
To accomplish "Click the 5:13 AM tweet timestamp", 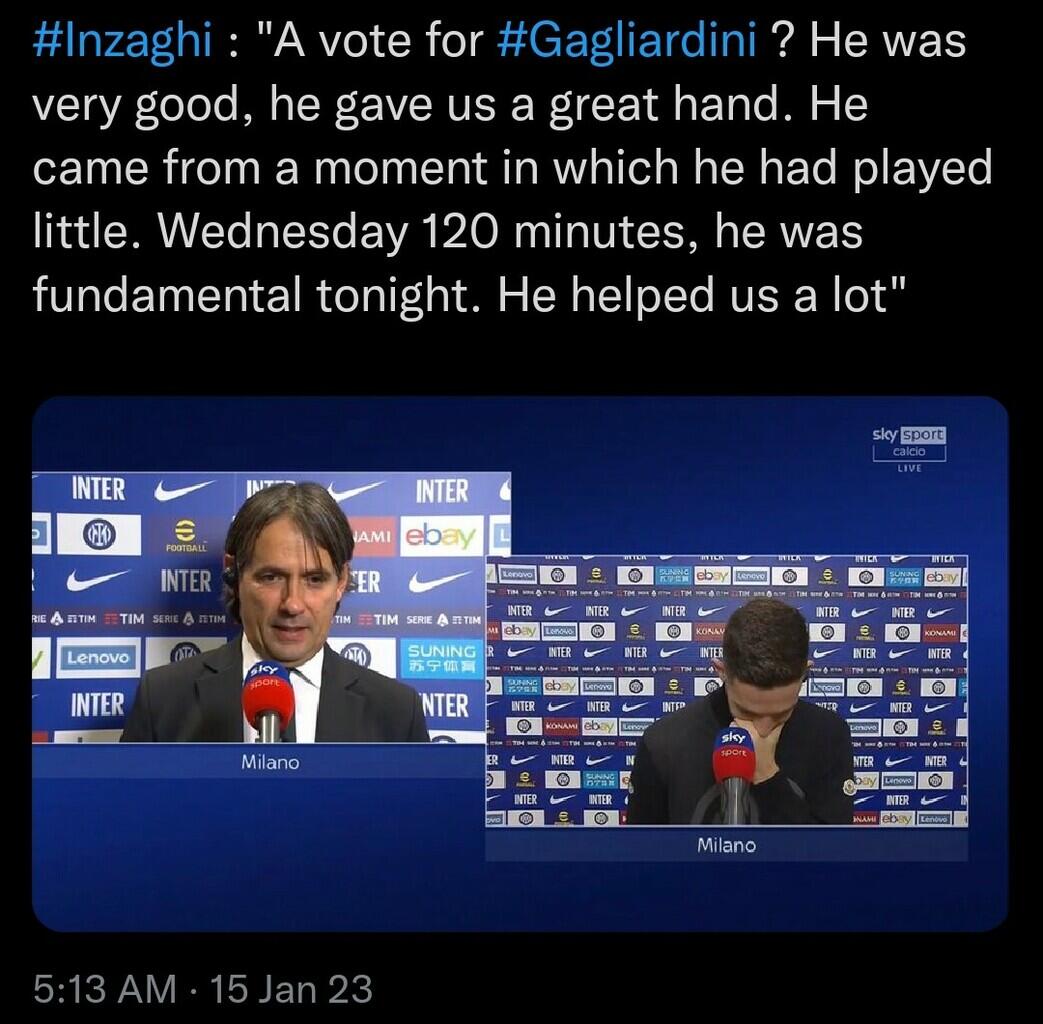I will pyautogui.click(x=105, y=989).
